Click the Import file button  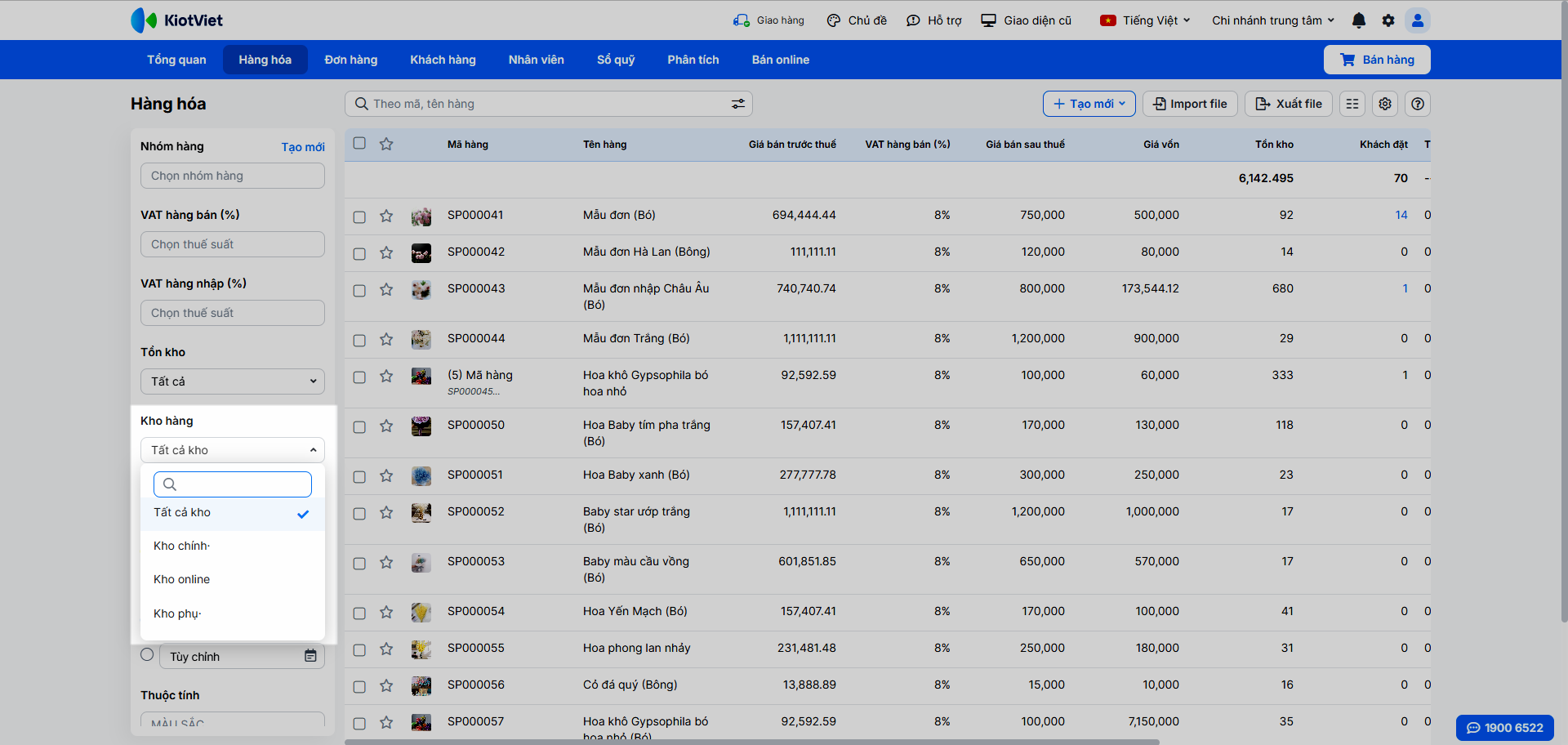[x=1190, y=104]
